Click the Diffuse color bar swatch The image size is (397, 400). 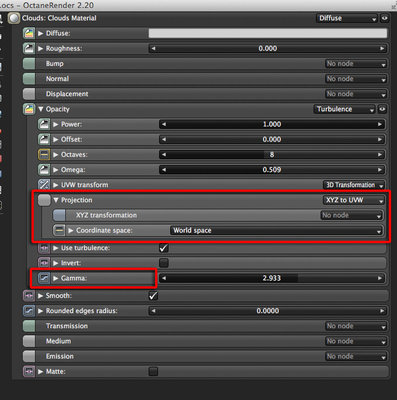268,33
